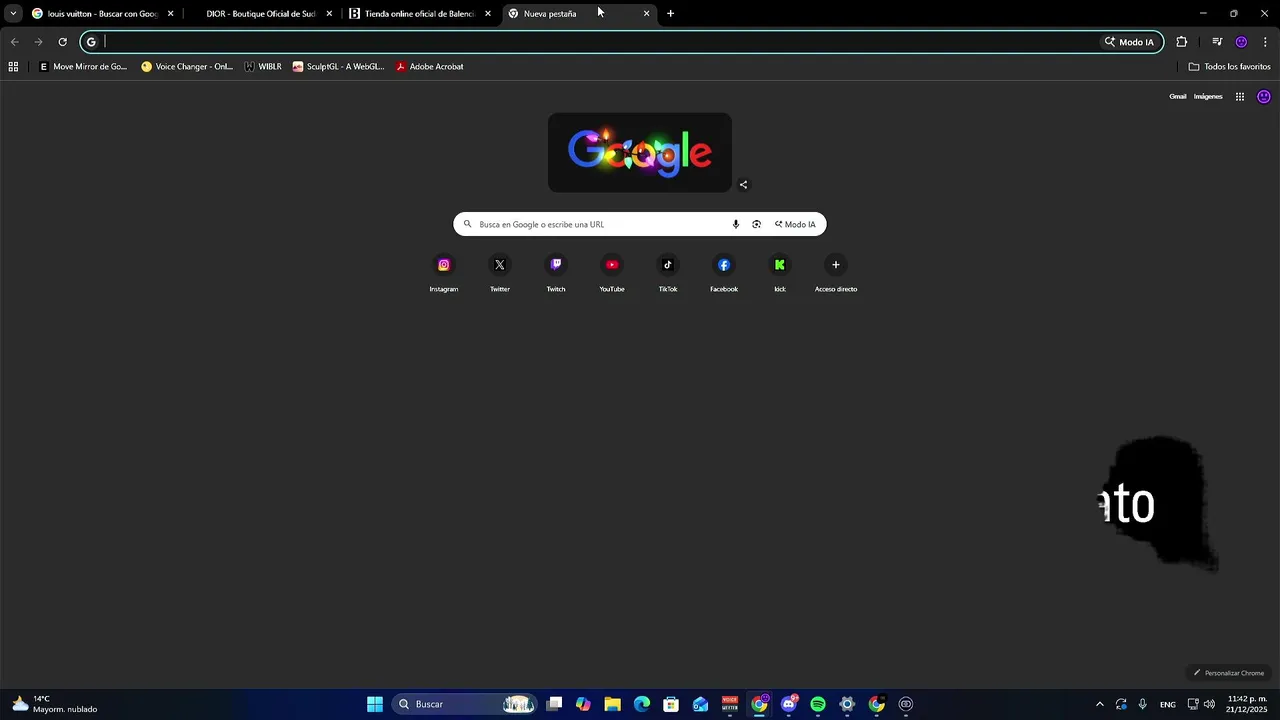1280x720 pixels.
Task: Close the DIOR Boutique tab
Action: pos(329,14)
